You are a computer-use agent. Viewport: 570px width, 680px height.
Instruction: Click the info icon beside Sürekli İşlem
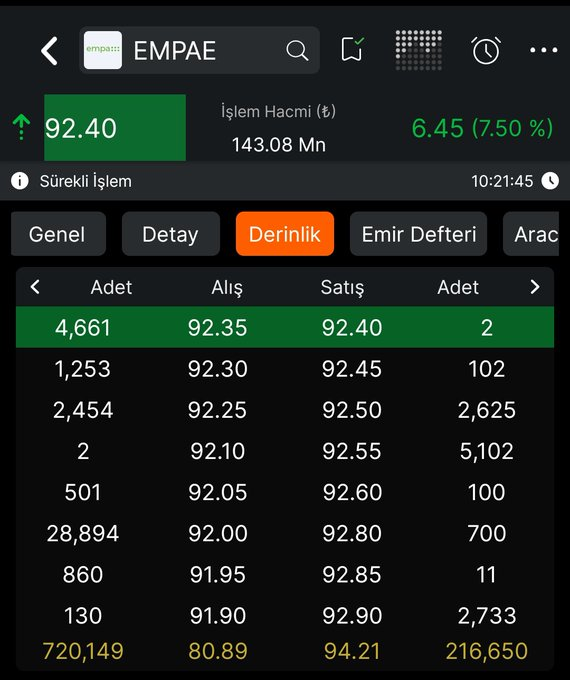(20, 181)
